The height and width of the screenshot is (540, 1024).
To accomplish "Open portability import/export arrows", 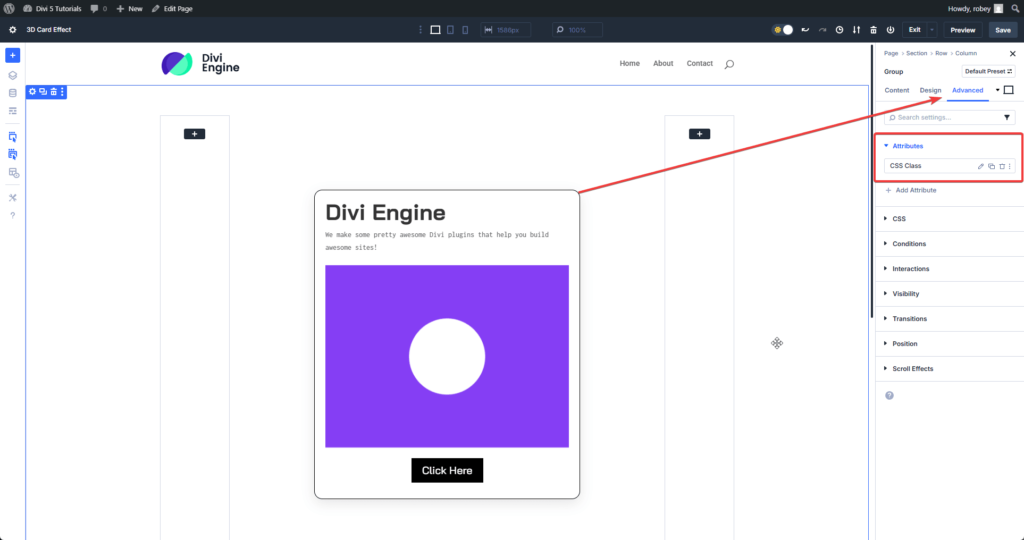I will coord(856,30).
